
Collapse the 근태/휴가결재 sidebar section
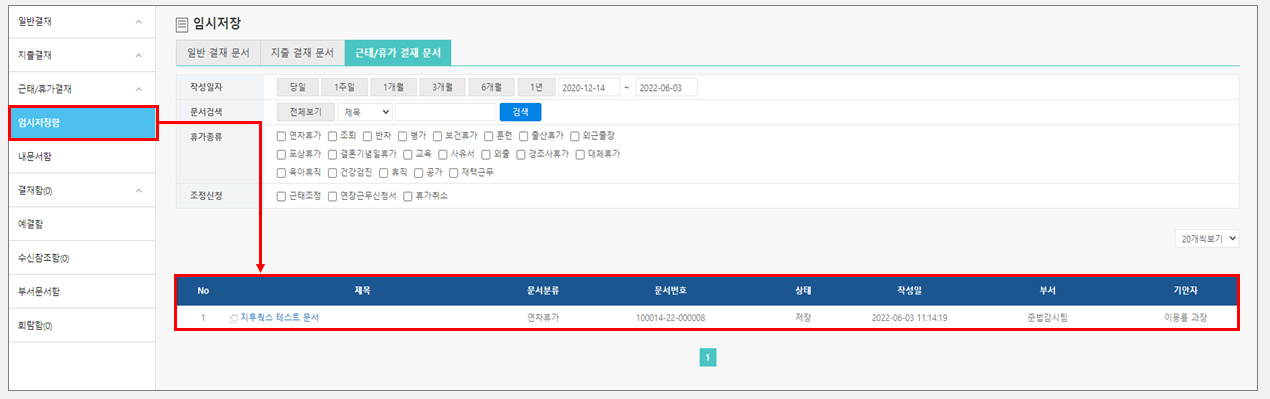coord(139,89)
